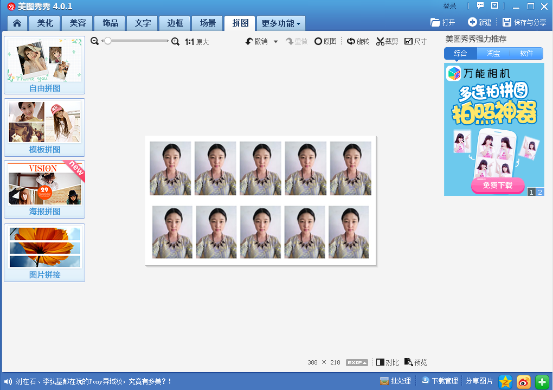The height and width of the screenshot is (390, 553).
Task: Click the 撤销 undo arrow
Action: click(256, 42)
